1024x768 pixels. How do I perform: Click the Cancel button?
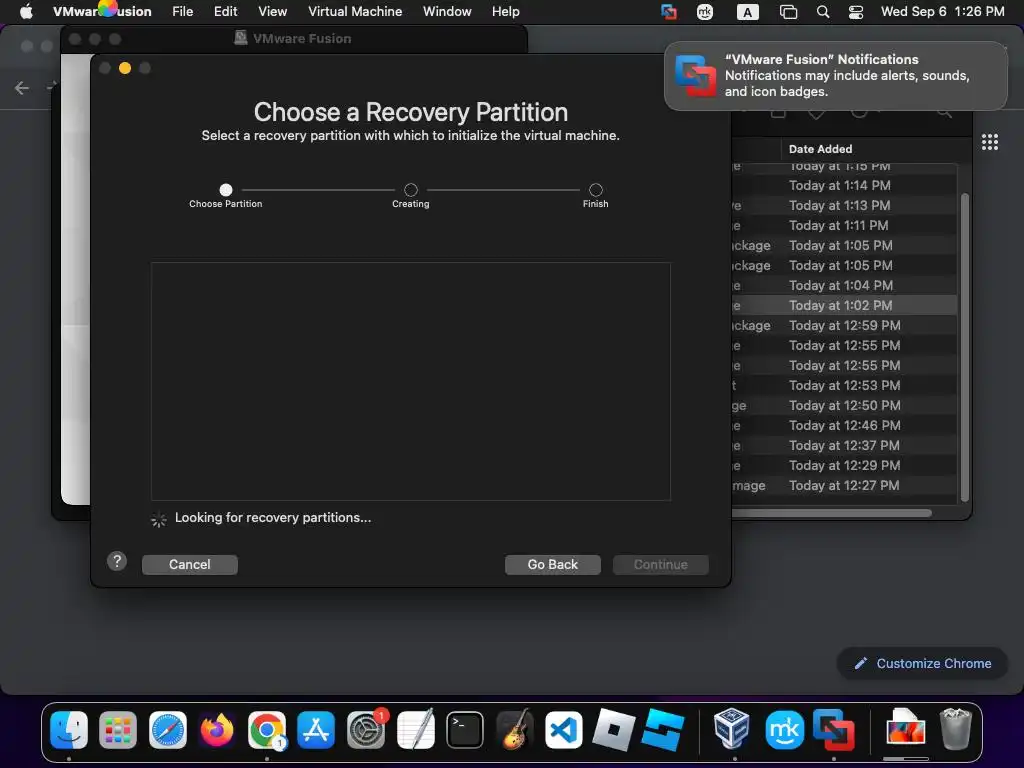tap(189, 564)
